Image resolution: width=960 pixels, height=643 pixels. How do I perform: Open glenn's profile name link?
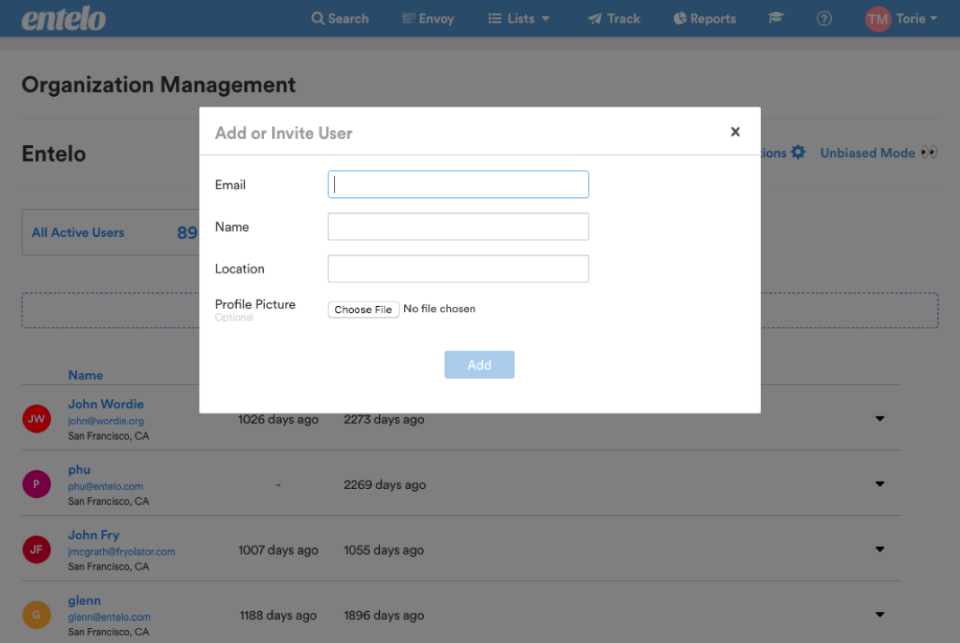click(84, 601)
